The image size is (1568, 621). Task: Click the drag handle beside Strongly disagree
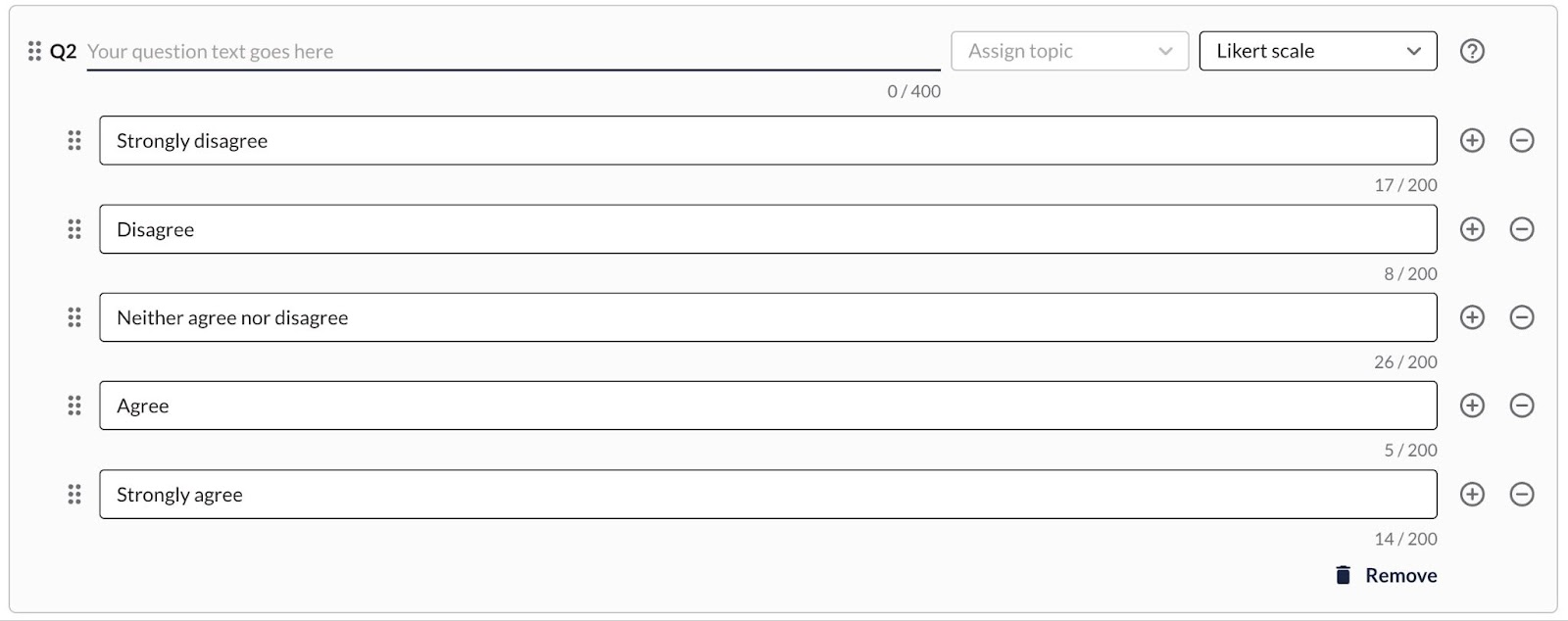pyautogui.click(x=74, y=140)
